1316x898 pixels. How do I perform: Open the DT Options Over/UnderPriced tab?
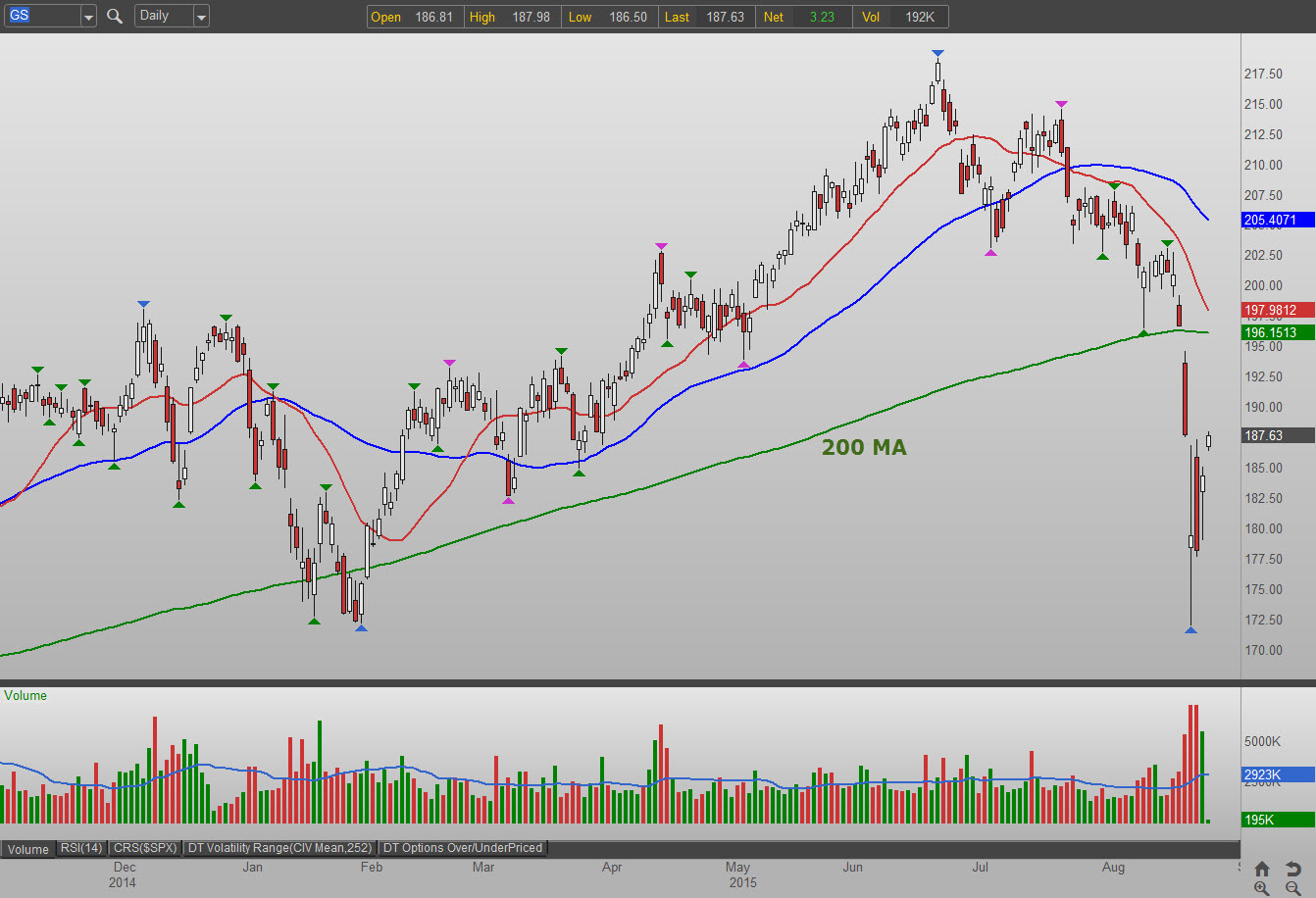pyautogui.click(x=463, y=848)
